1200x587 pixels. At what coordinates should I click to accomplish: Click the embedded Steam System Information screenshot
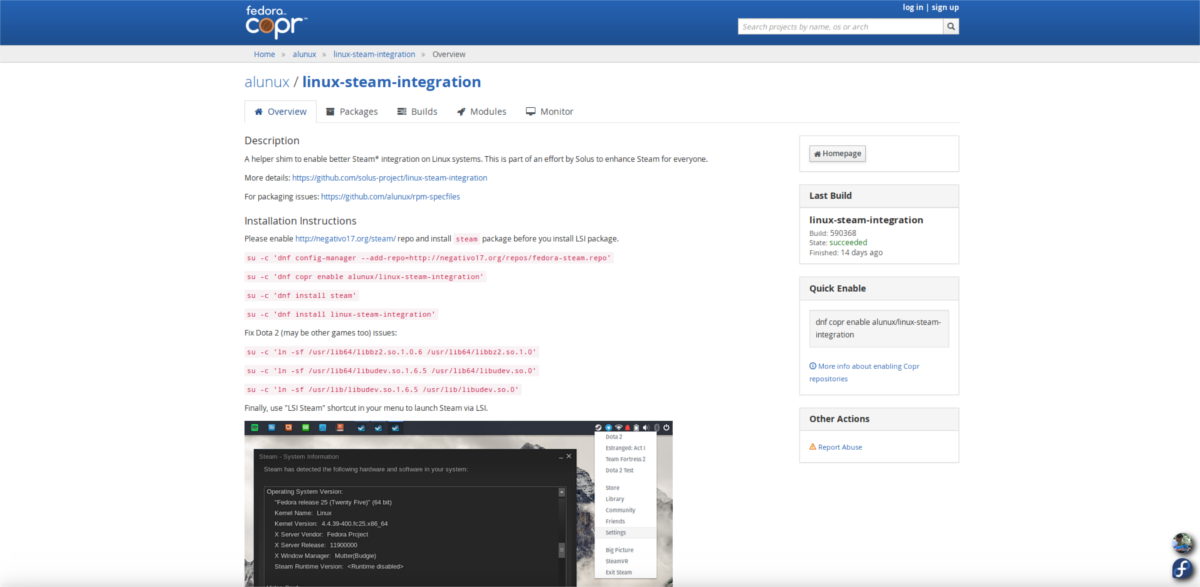(459, 503)
